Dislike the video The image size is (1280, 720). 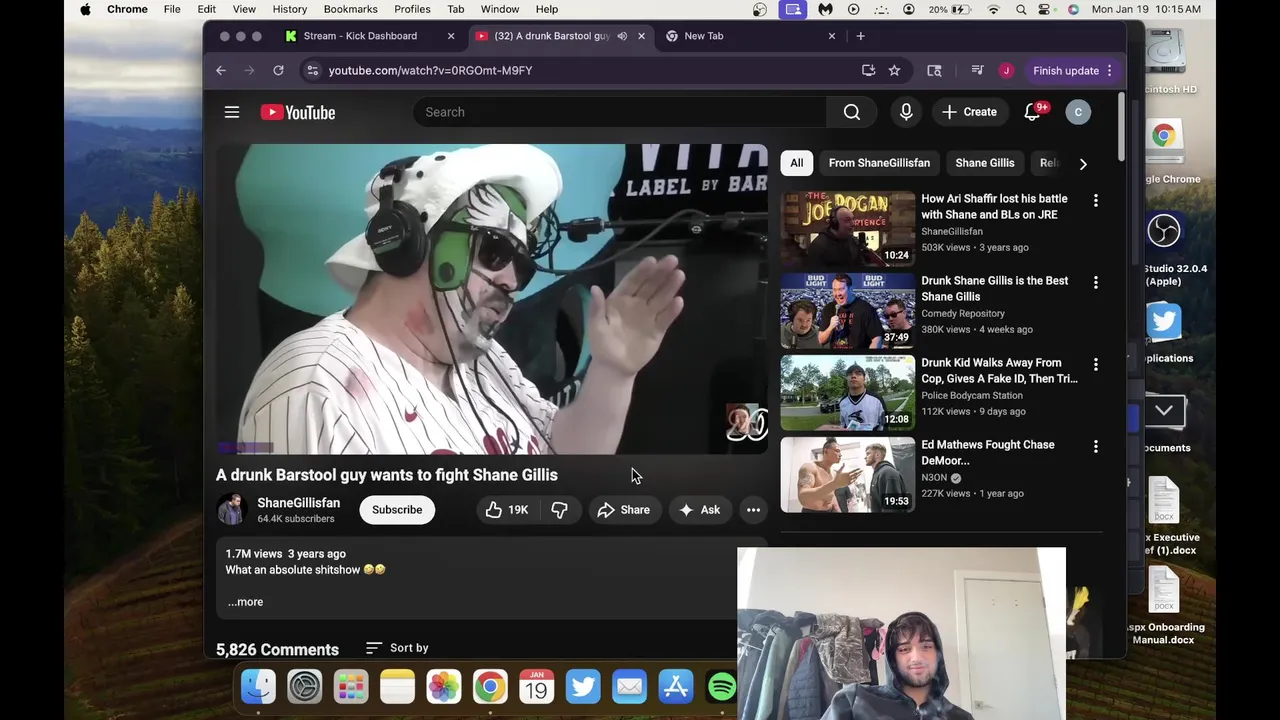(x=559, y=510)
